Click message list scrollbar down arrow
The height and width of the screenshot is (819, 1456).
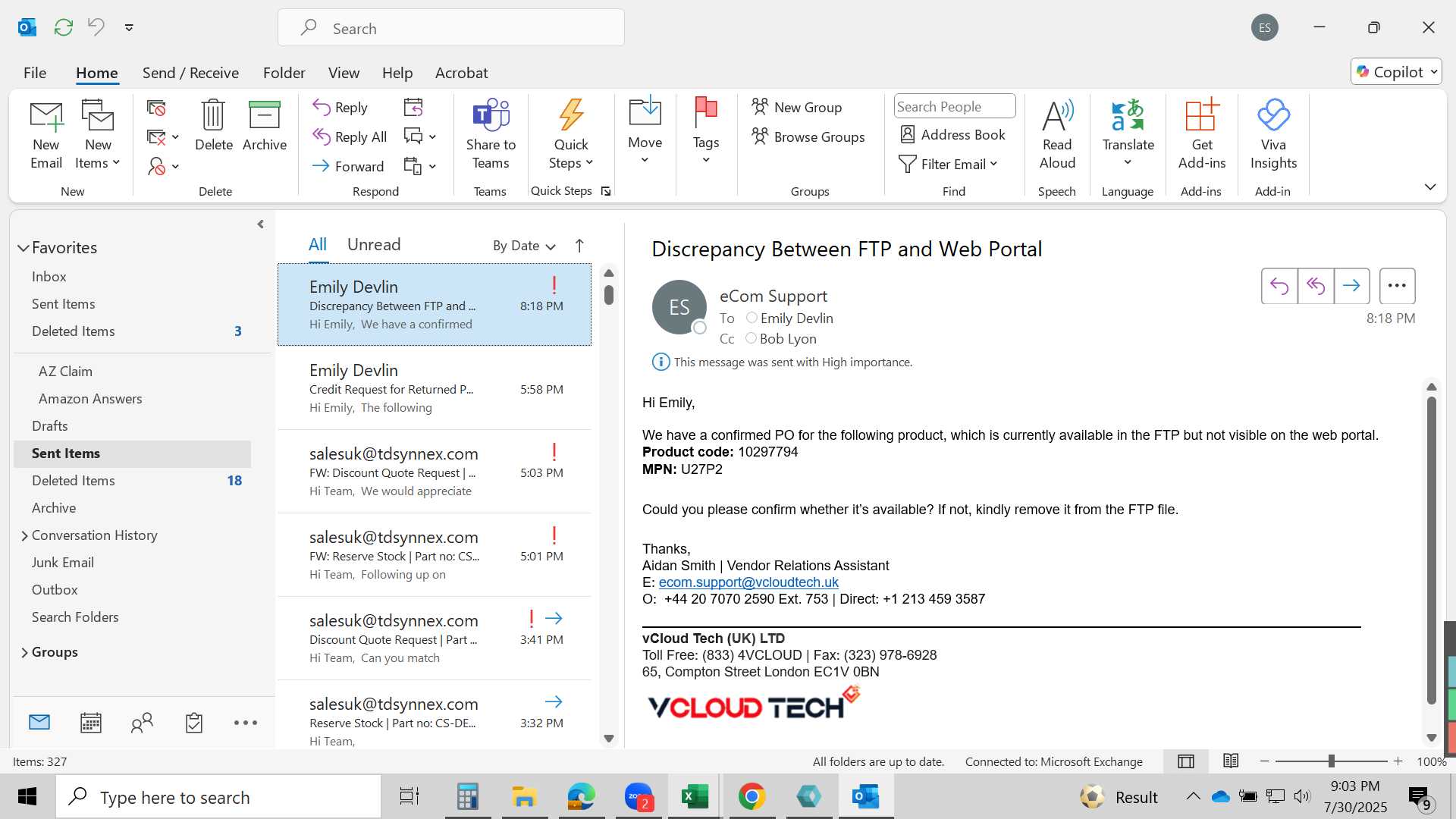[608, 739]
